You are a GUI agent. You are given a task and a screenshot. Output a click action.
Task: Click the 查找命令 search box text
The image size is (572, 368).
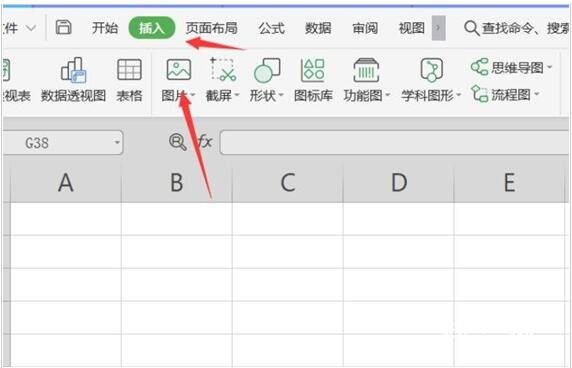tap(526, 28)
